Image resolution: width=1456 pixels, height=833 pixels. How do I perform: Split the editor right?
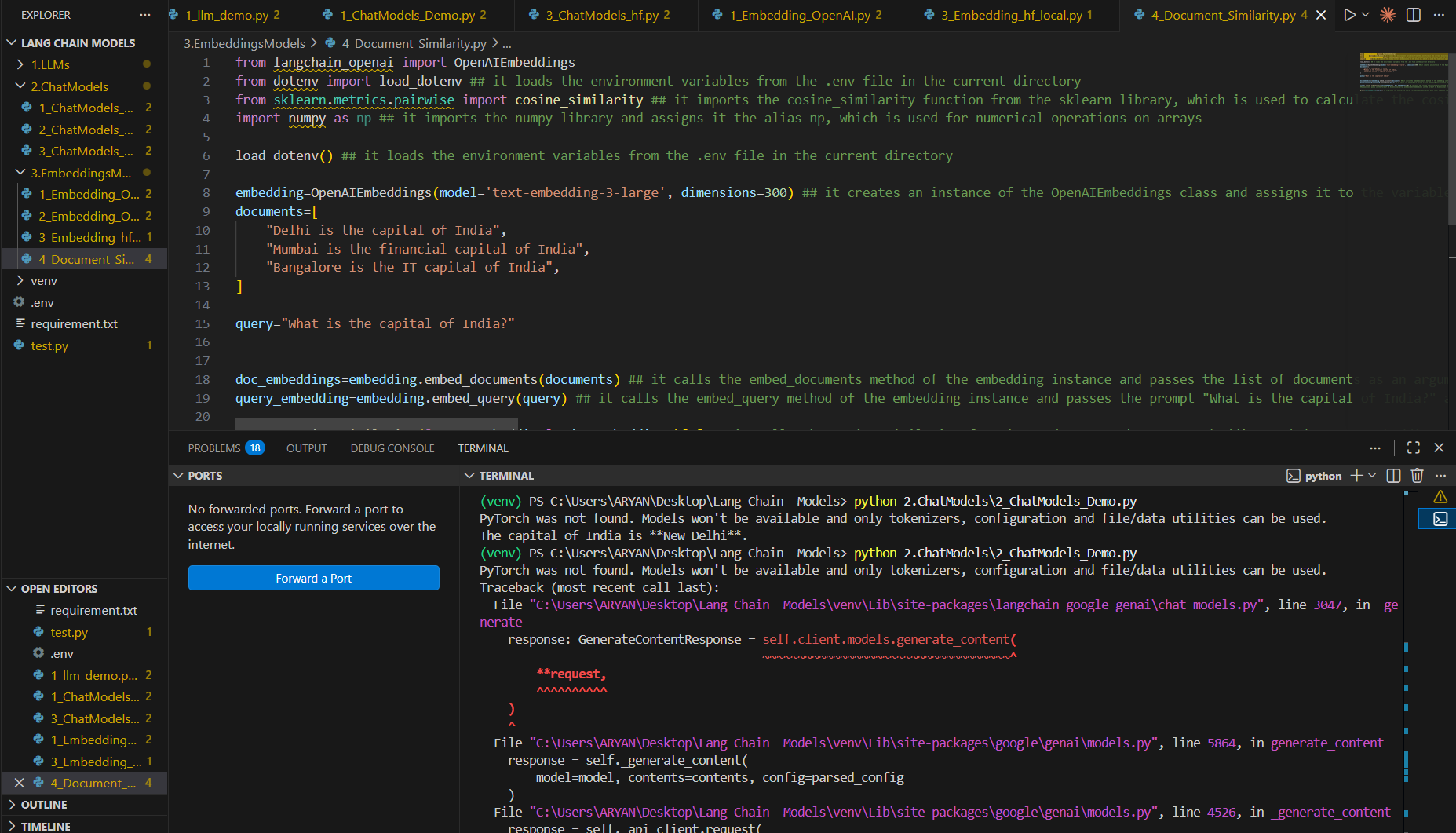pyautogui.click(x=1414, y=15)
